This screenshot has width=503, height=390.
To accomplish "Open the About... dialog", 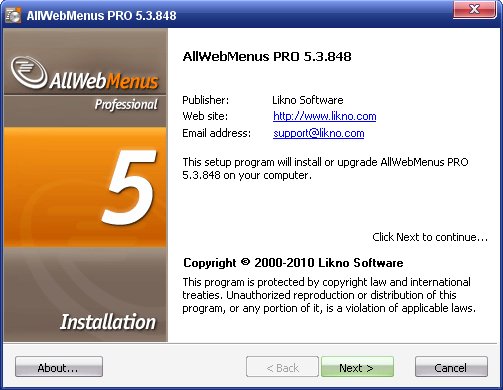I will click(59, 367).
